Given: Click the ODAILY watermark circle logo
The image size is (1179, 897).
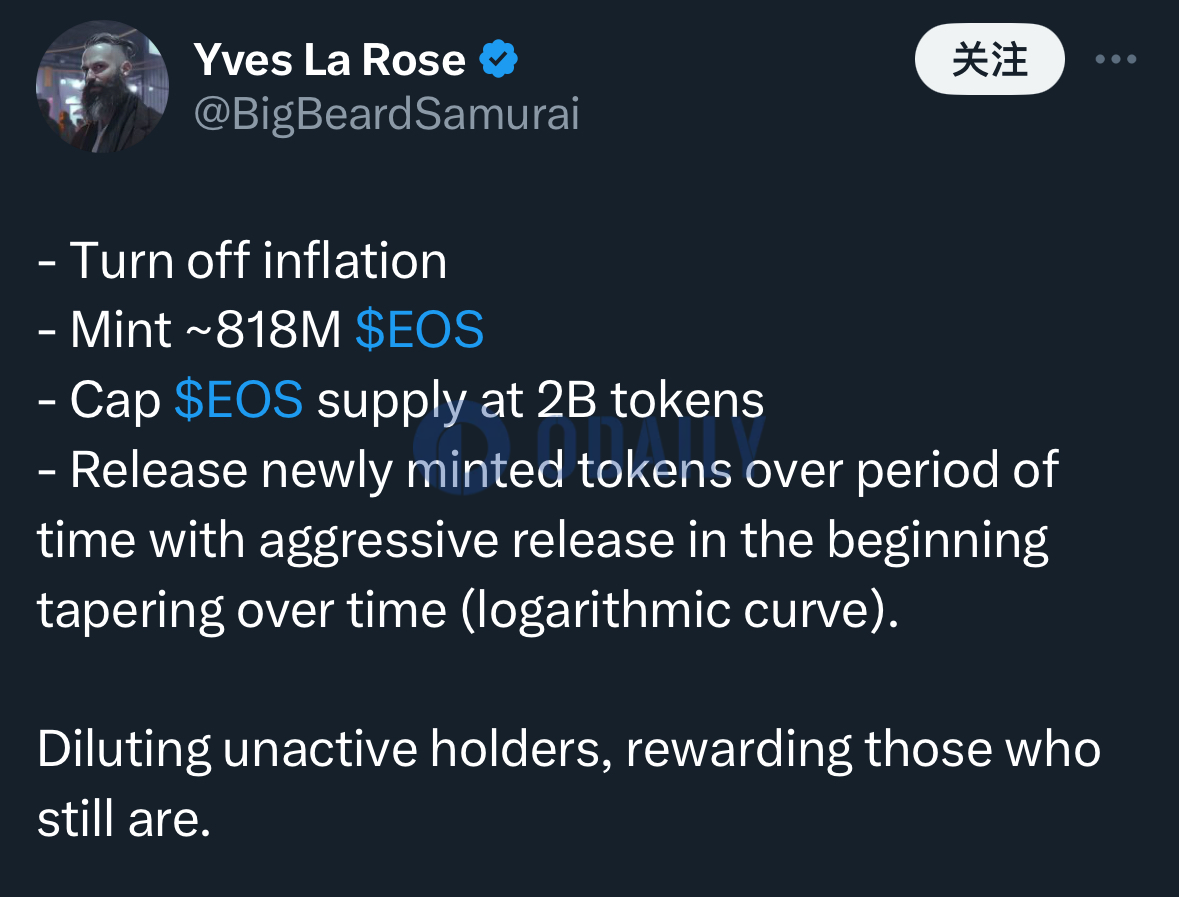Looking at the screenshot, I should tap(462, 447).
